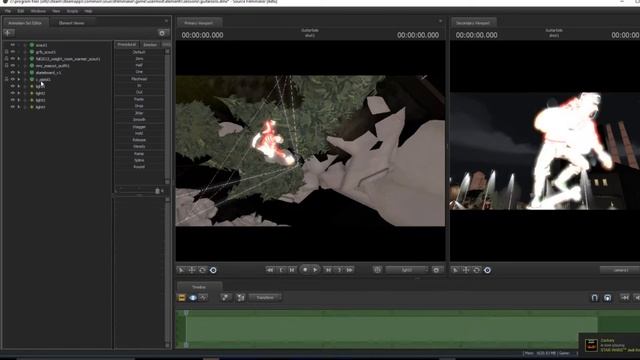The width and height of the screenshot is (640, 360).
Task: Open Primary Viewport gear settings icon
Action: pos(436,270)
